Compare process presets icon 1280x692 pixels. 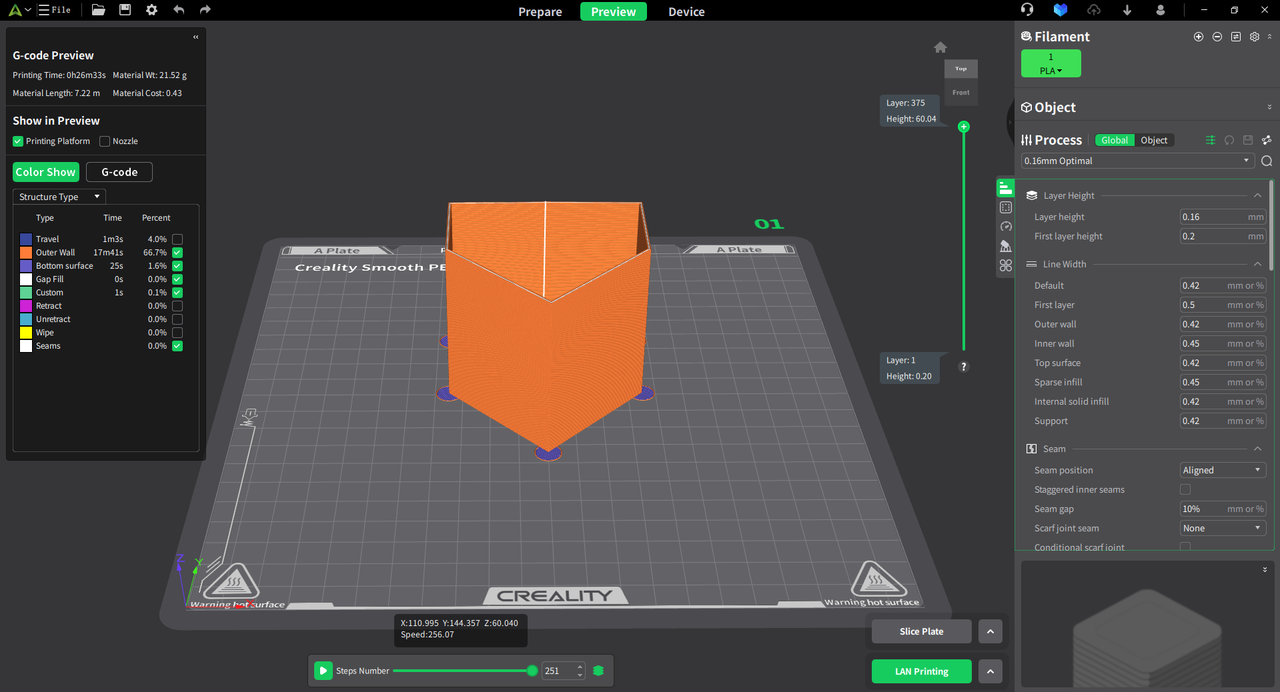(1267, 140)
